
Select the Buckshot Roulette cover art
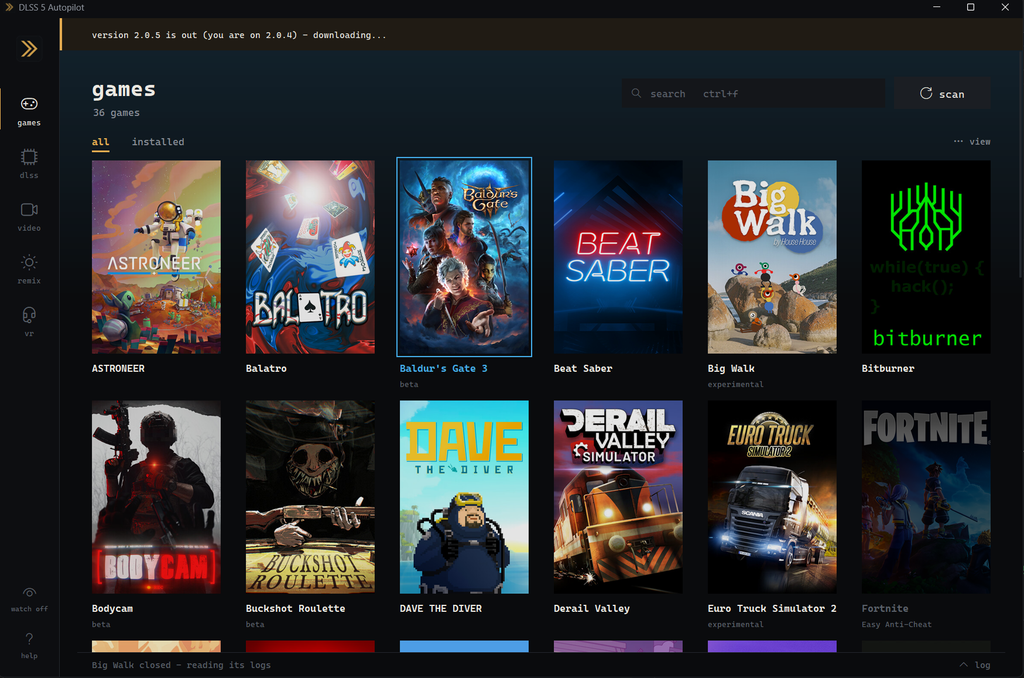coord(310,497)
